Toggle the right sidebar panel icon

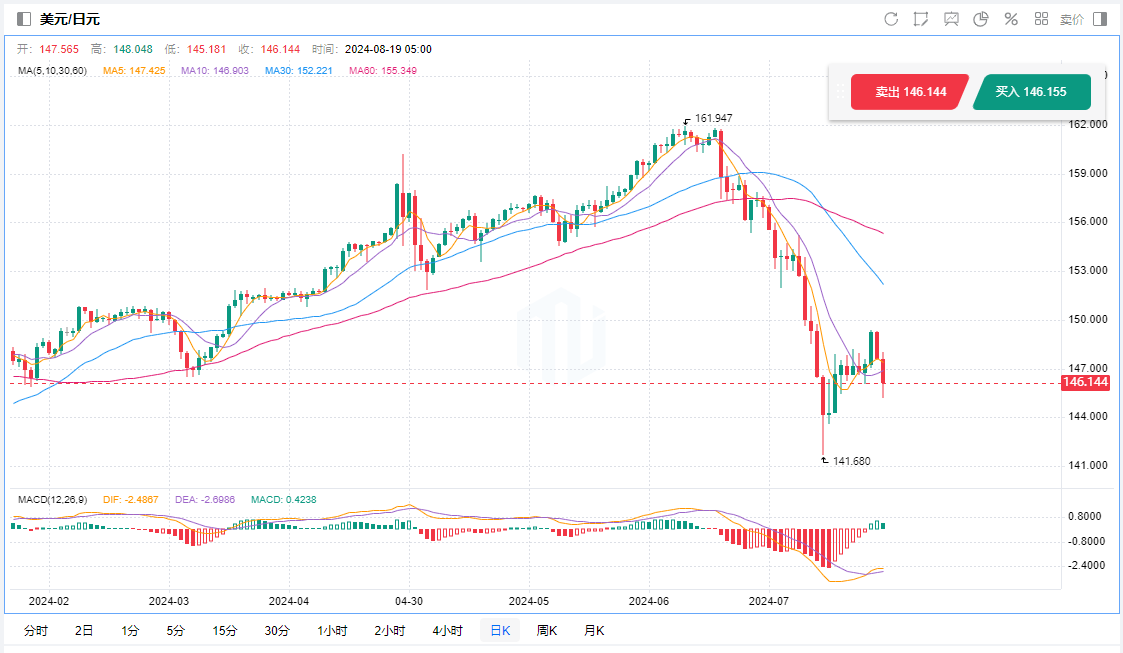coord(1100,19)
